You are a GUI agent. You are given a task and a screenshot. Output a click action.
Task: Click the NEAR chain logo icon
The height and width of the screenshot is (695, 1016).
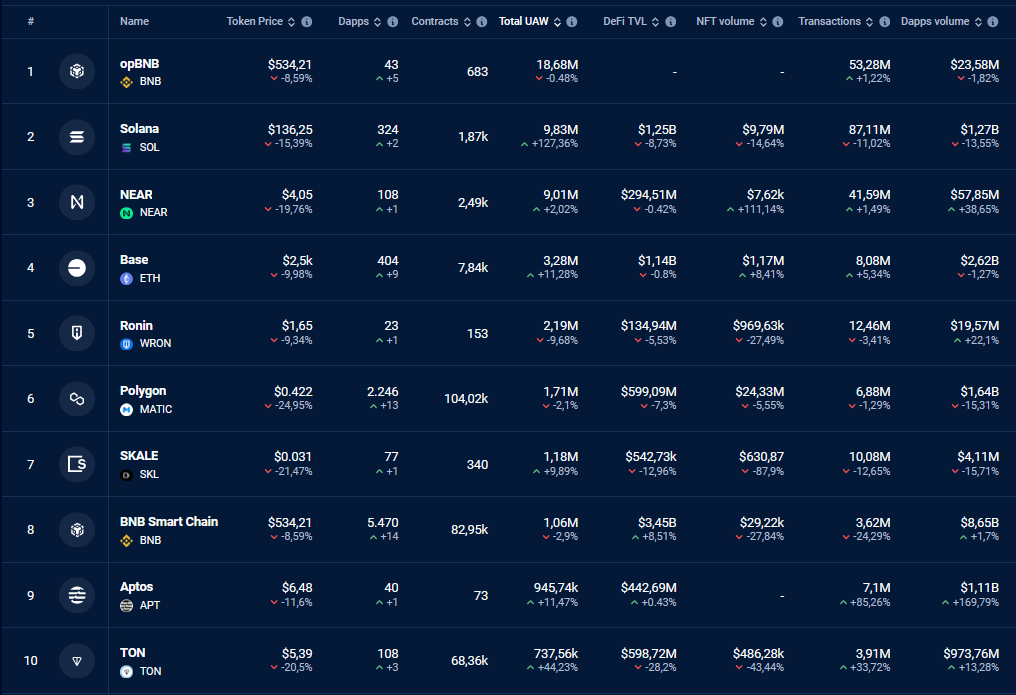click(x=76, y=202)
